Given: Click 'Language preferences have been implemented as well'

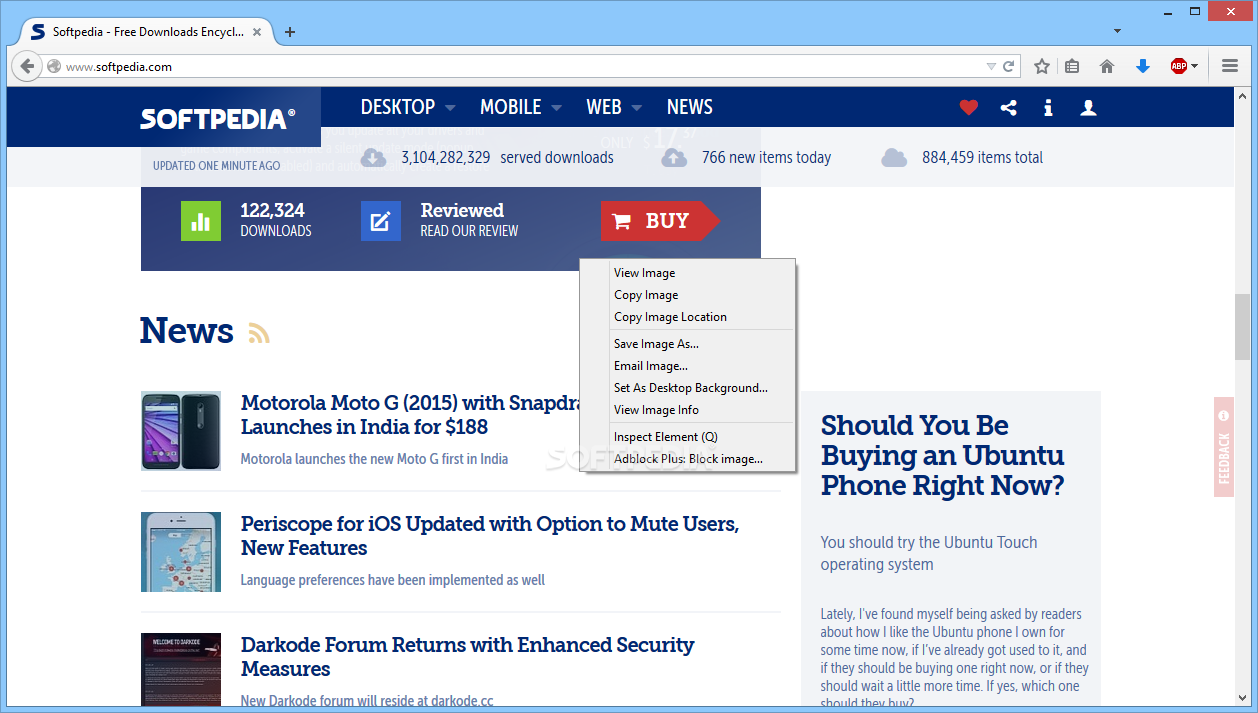Looking at the screenshot, I should tap(393, 580).
